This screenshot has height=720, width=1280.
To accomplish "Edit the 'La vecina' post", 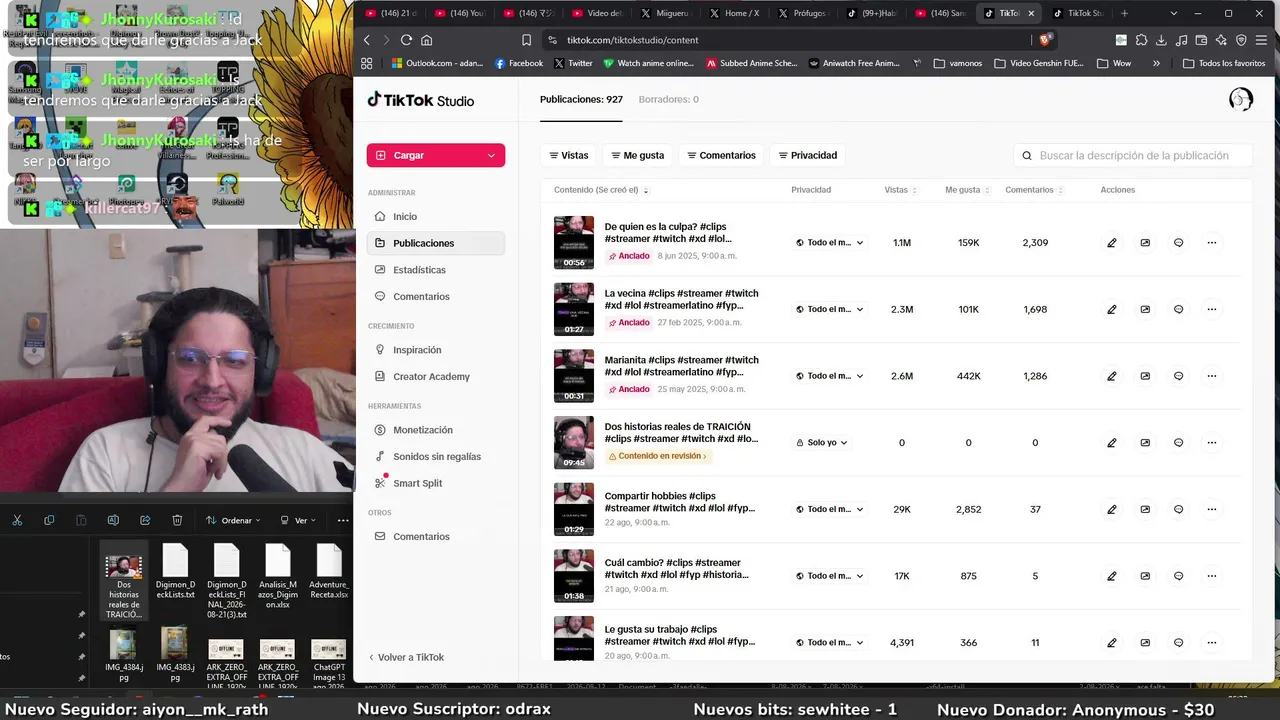I will pos(1111,309).
